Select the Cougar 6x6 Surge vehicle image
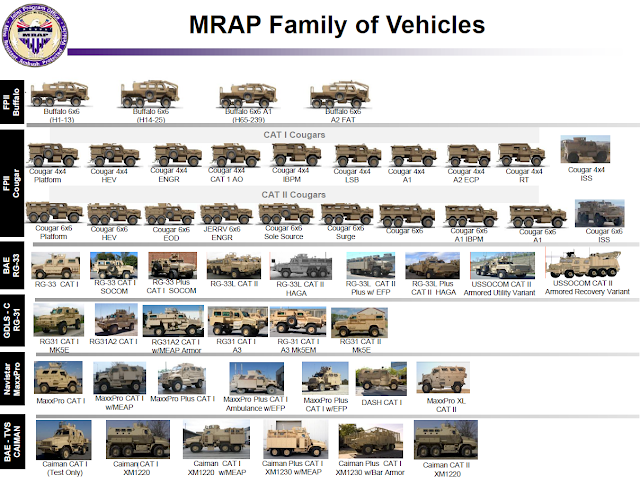Screen dimensions: 640x483 tap(347, 214)
